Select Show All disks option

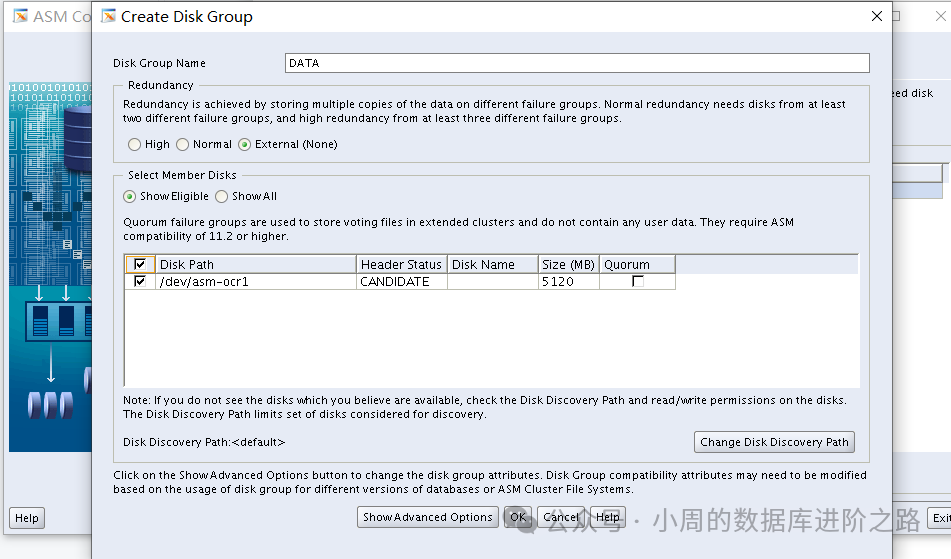[x=222, y=196]
